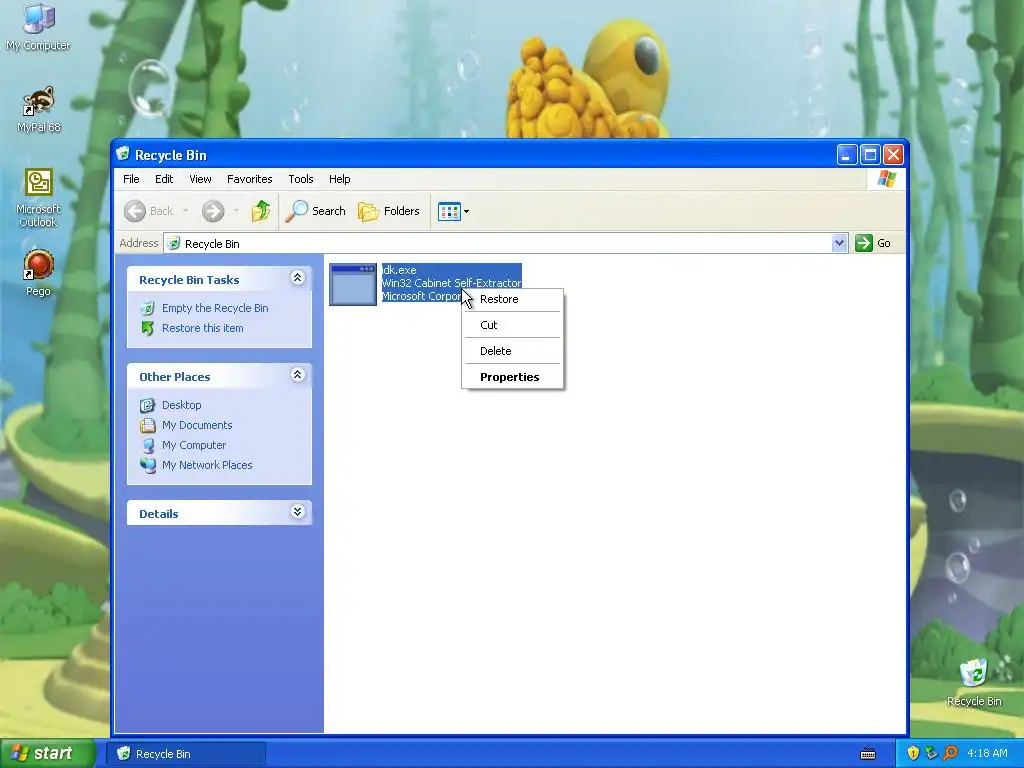Open Back history dropdown arrow
The height and width of the screenshot is (768, 1024).
[185, 211]
